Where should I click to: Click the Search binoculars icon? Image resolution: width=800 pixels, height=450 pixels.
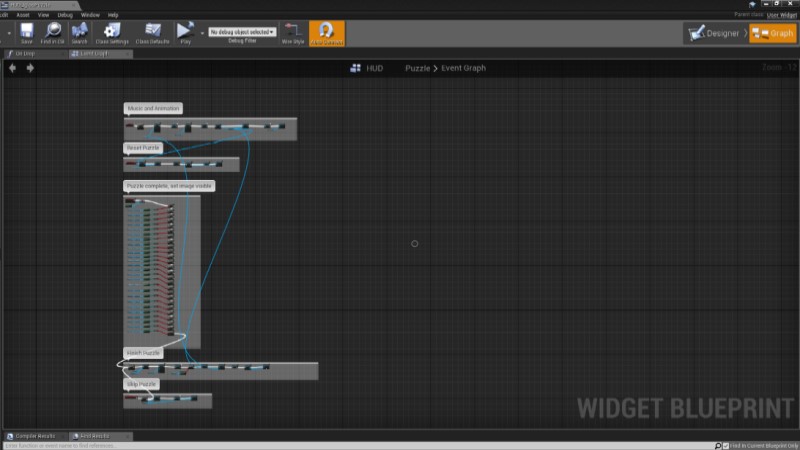point(79,33)
